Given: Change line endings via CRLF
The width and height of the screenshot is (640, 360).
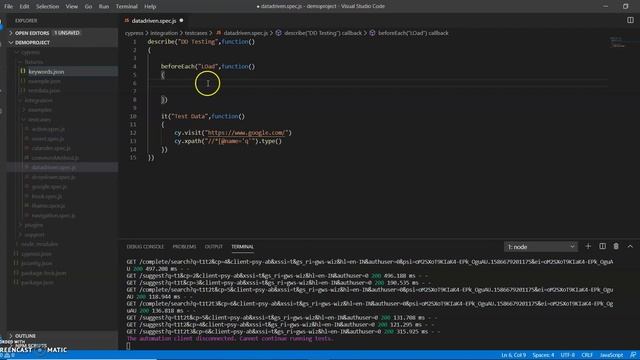Looking at the screenshot, I should pyautogui.click(x=587, y=355).
